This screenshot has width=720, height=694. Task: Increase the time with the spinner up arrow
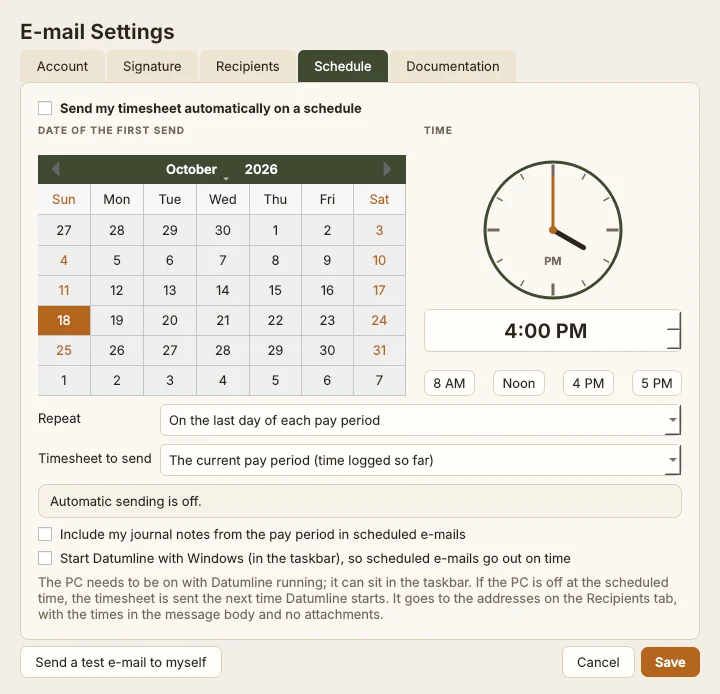674,321
